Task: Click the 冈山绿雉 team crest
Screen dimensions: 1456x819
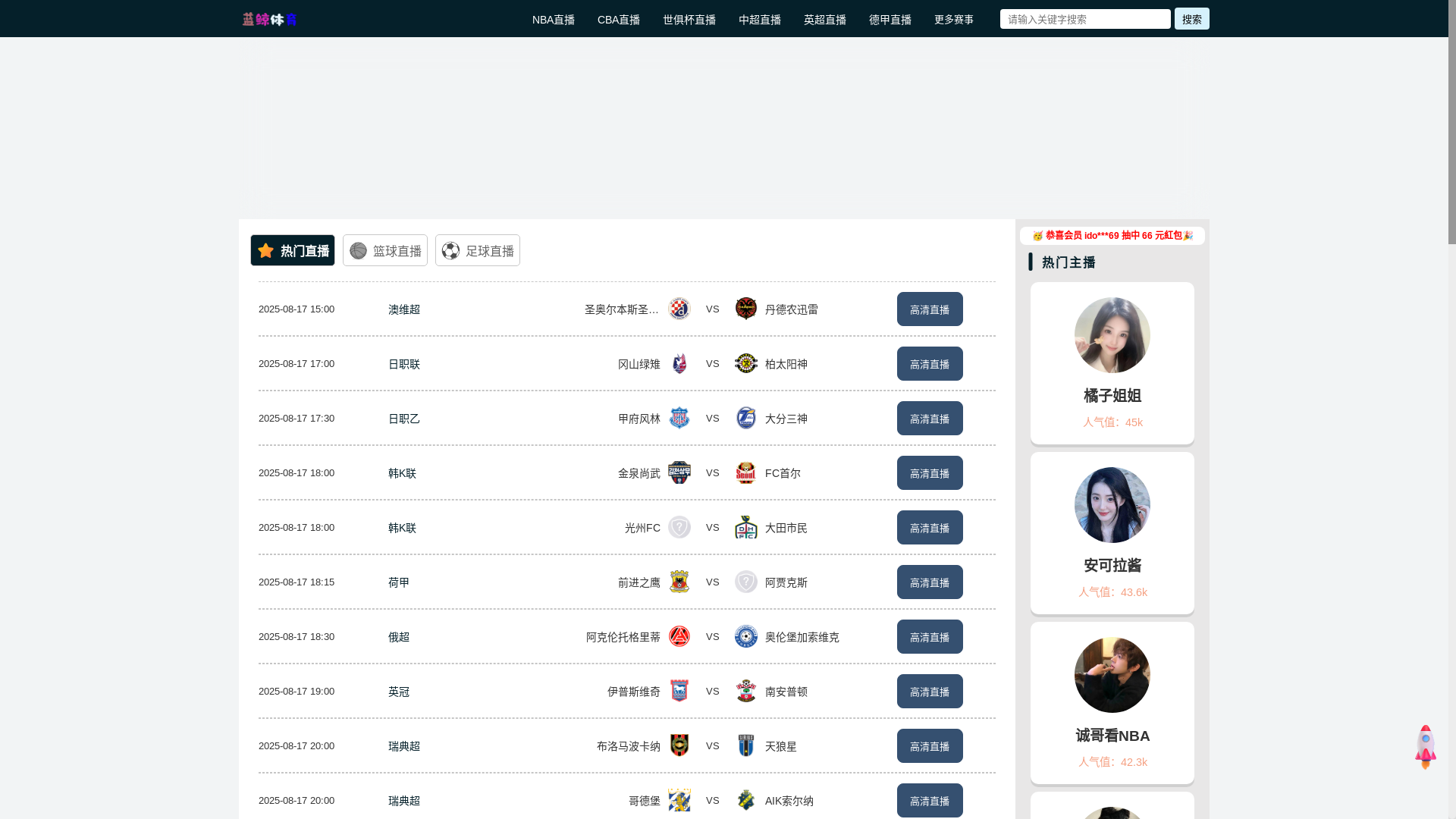Action: (x=679, y=363)
